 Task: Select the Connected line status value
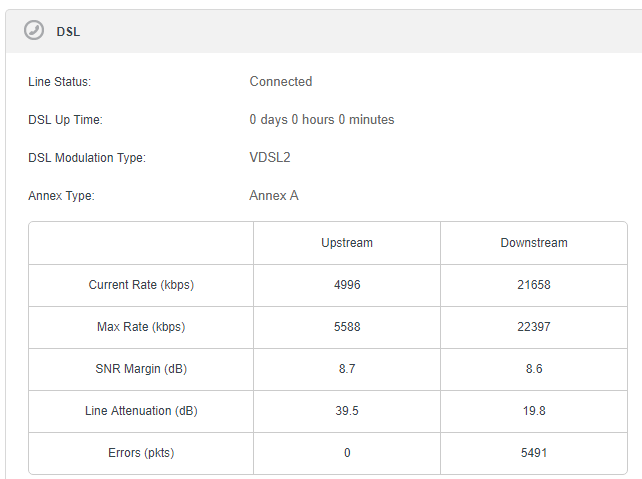281,81
